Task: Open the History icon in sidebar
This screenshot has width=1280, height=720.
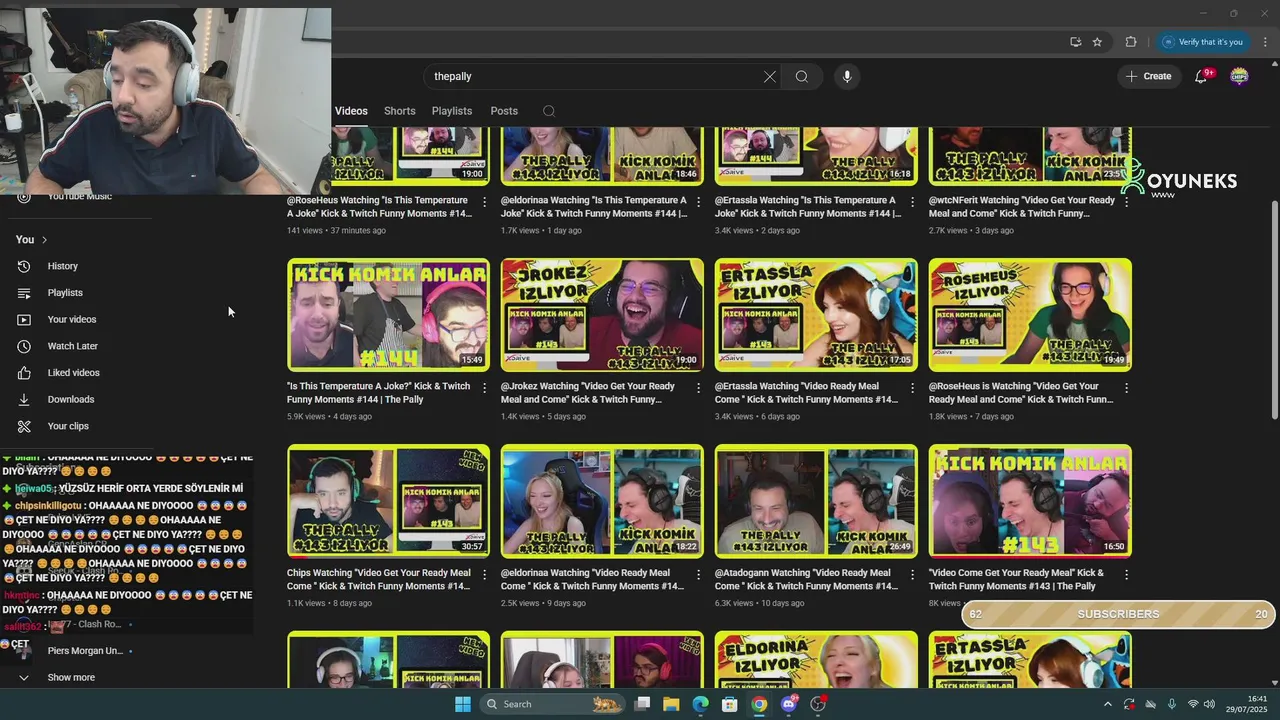Action: click(x=24, y=266)
